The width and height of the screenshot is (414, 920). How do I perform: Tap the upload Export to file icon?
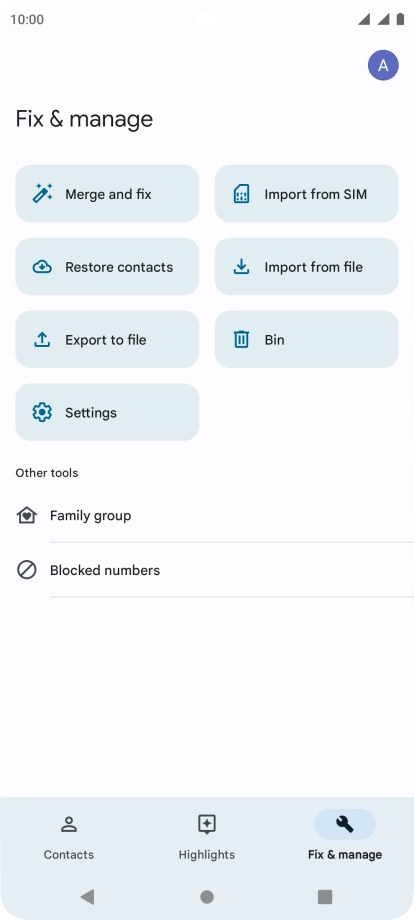pyautogui.click(x=42, y=340)
